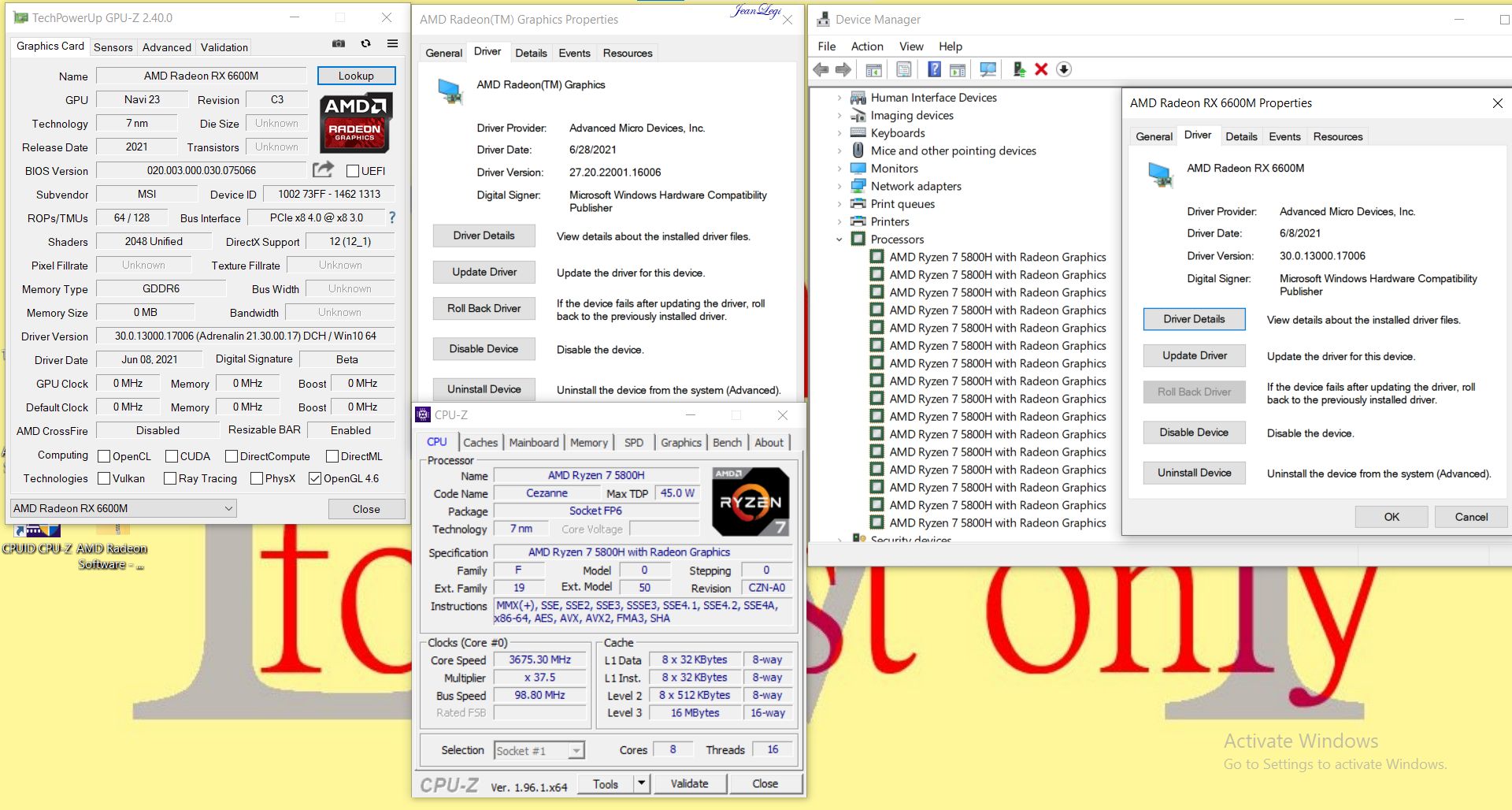This screenshot has height=810, width=1512.
Task: Click Device Manager back arrow
Action: [x=821, y=69]
